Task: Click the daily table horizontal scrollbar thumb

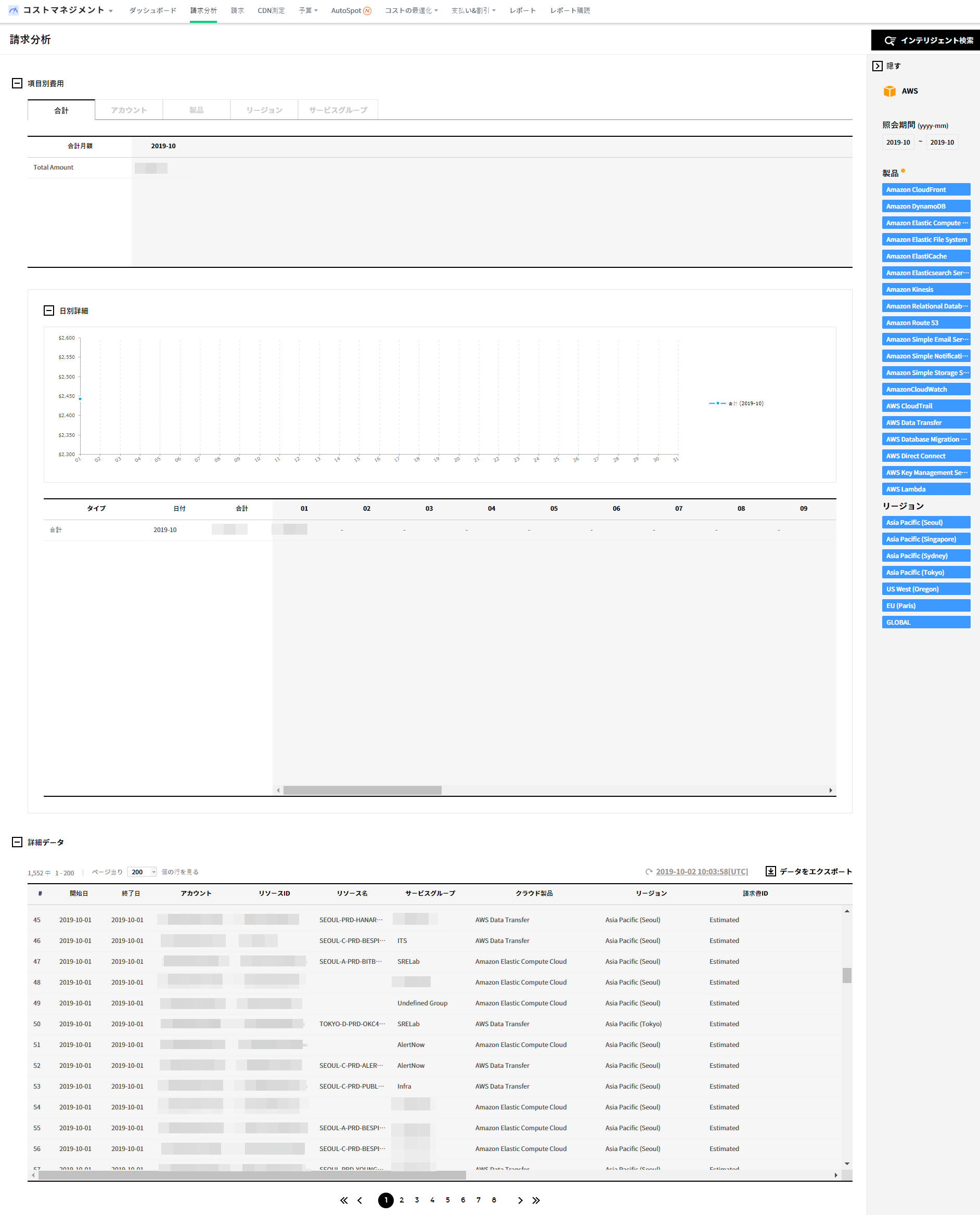Action: click(362, 790)
